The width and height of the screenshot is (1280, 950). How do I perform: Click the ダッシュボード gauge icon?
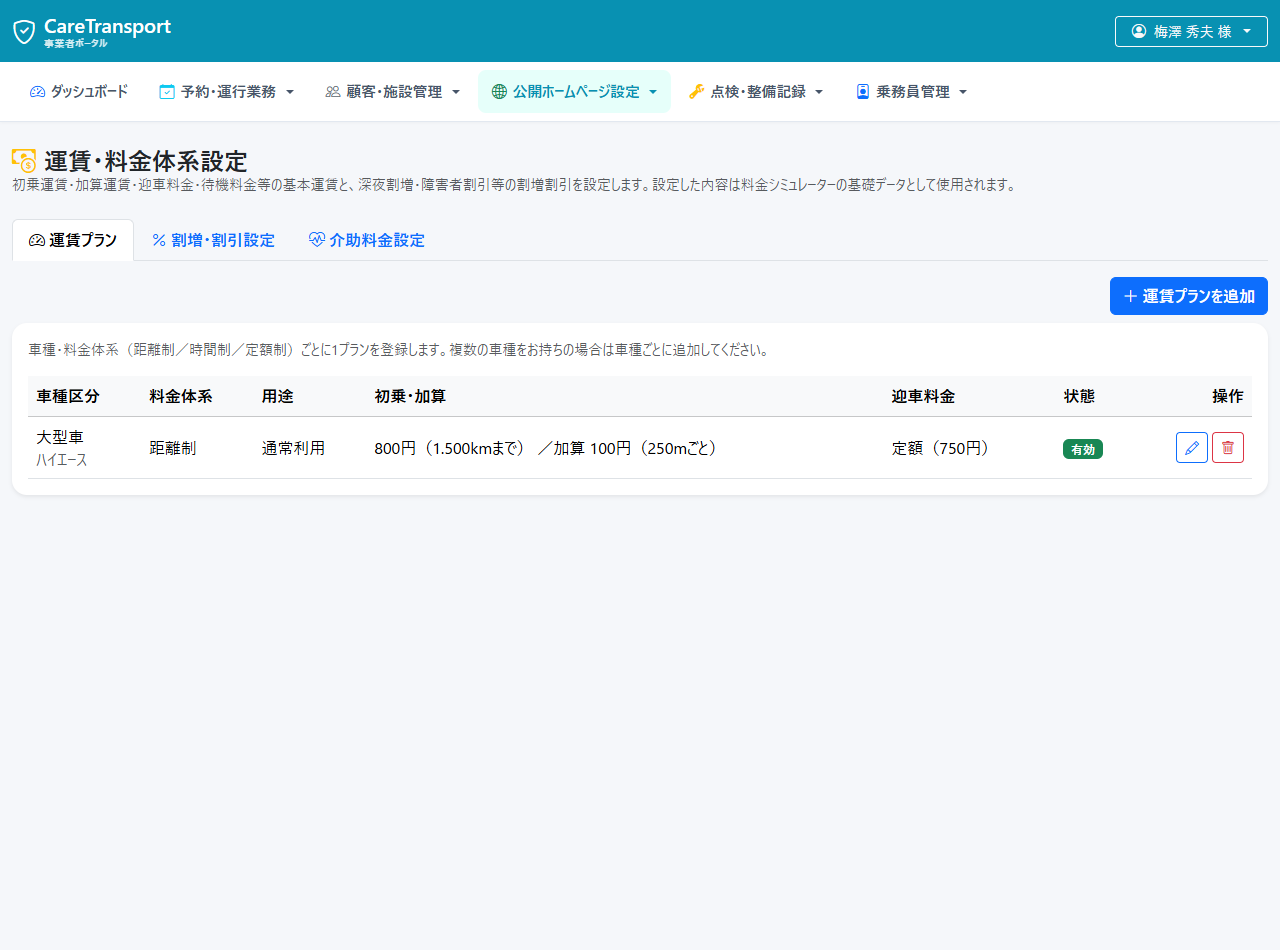38,92
